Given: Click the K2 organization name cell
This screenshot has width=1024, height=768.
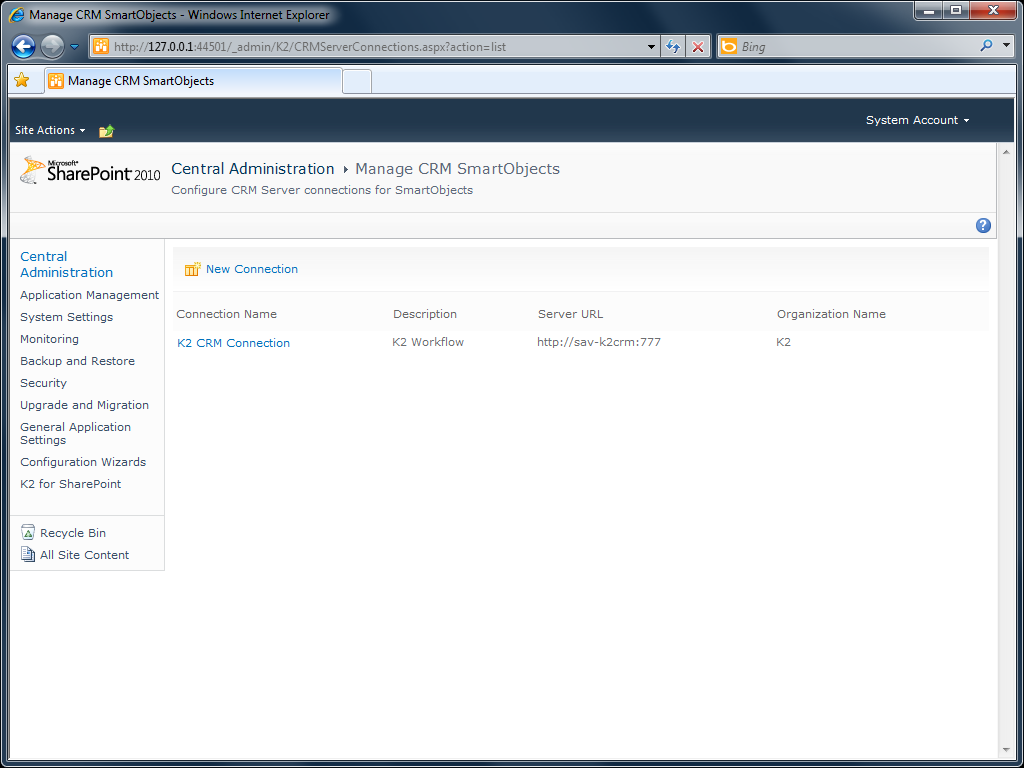Looking at the screenshot, I should tap(783, 342).
